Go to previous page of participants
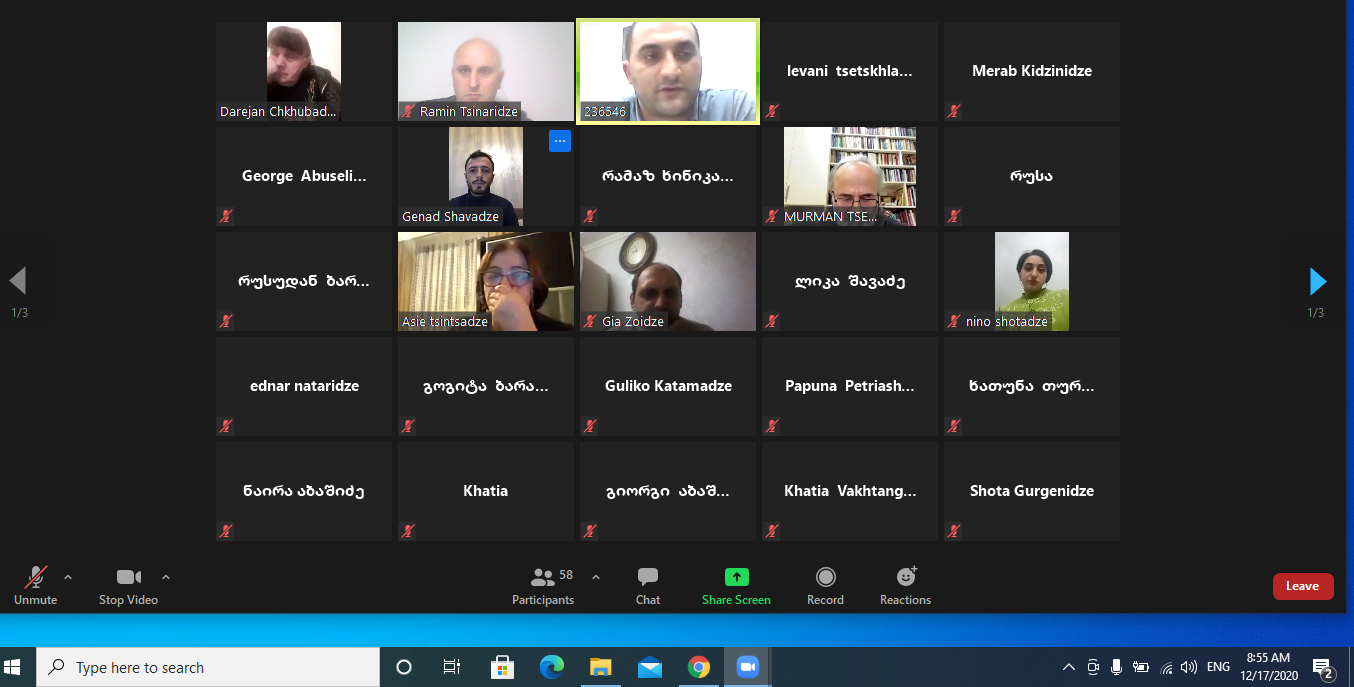This screenshot has width=1354, height=687. (x=18, y=281)
